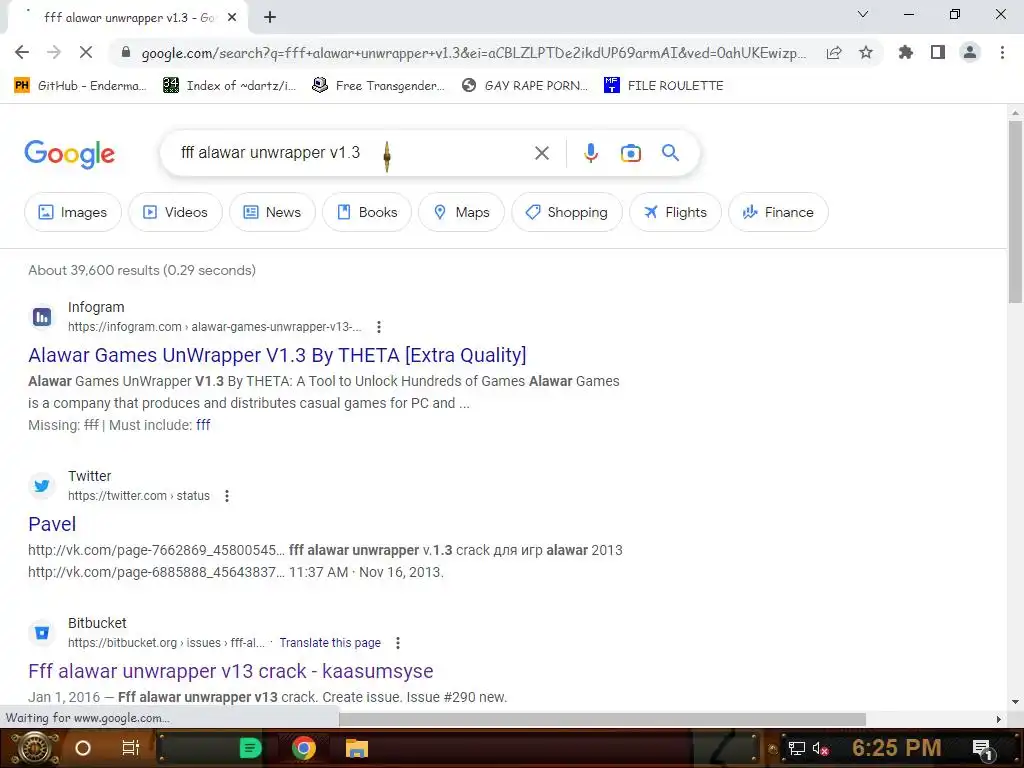Open the three-dot menu for Bitbucket result
This screenshot has width=1024, height=768.
coord(398,643)
